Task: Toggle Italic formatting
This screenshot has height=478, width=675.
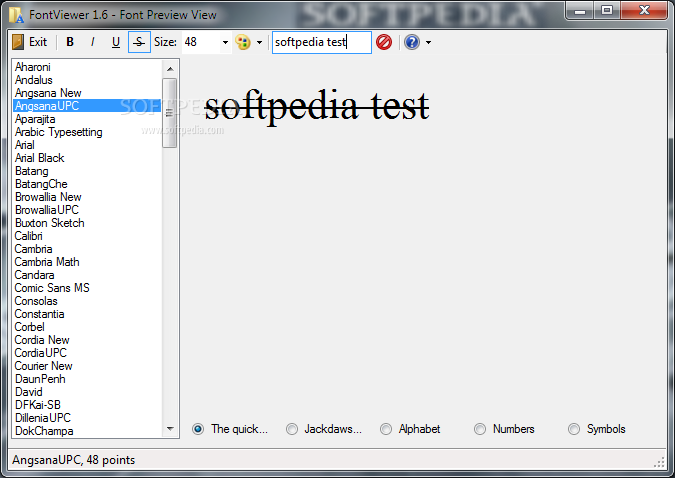Action: (93, 42)
